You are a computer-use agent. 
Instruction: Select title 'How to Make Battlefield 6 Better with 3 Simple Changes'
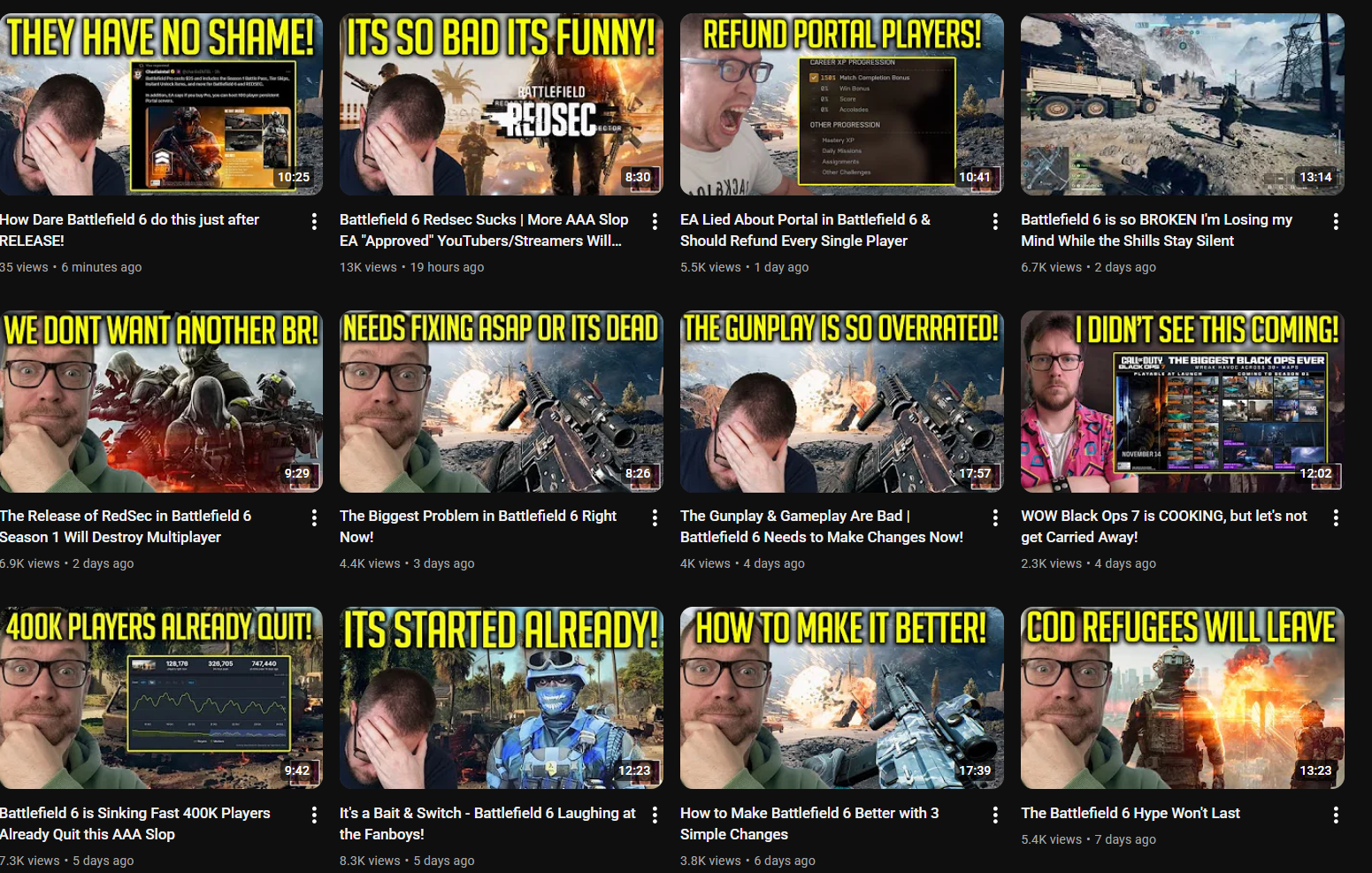(809, 823)
